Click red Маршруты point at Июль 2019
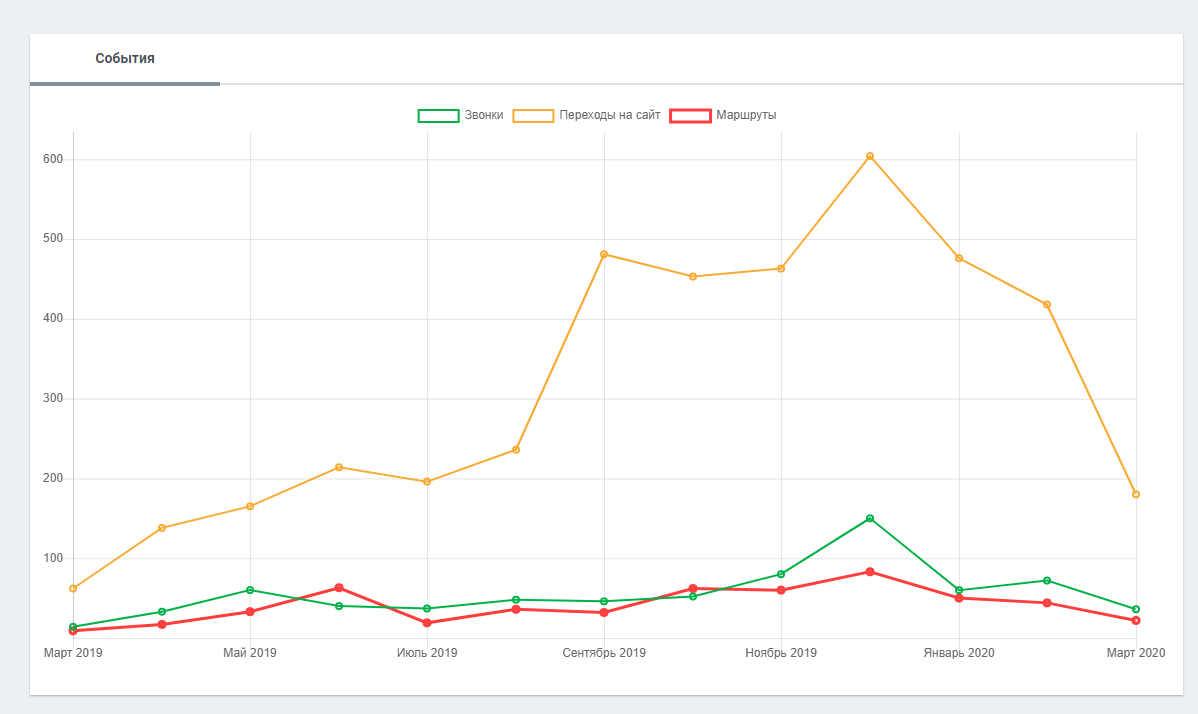 point(427,623)
